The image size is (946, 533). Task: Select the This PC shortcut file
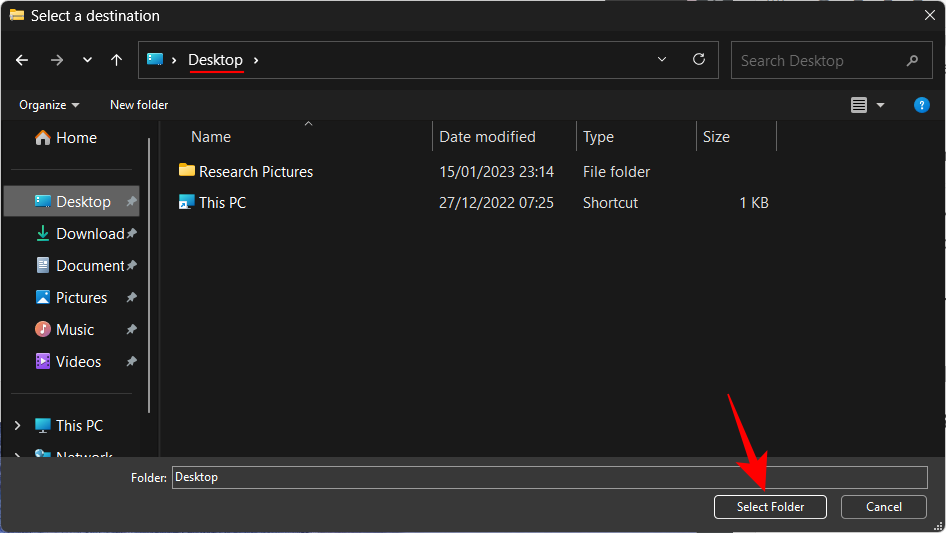(x=223, y=203)
